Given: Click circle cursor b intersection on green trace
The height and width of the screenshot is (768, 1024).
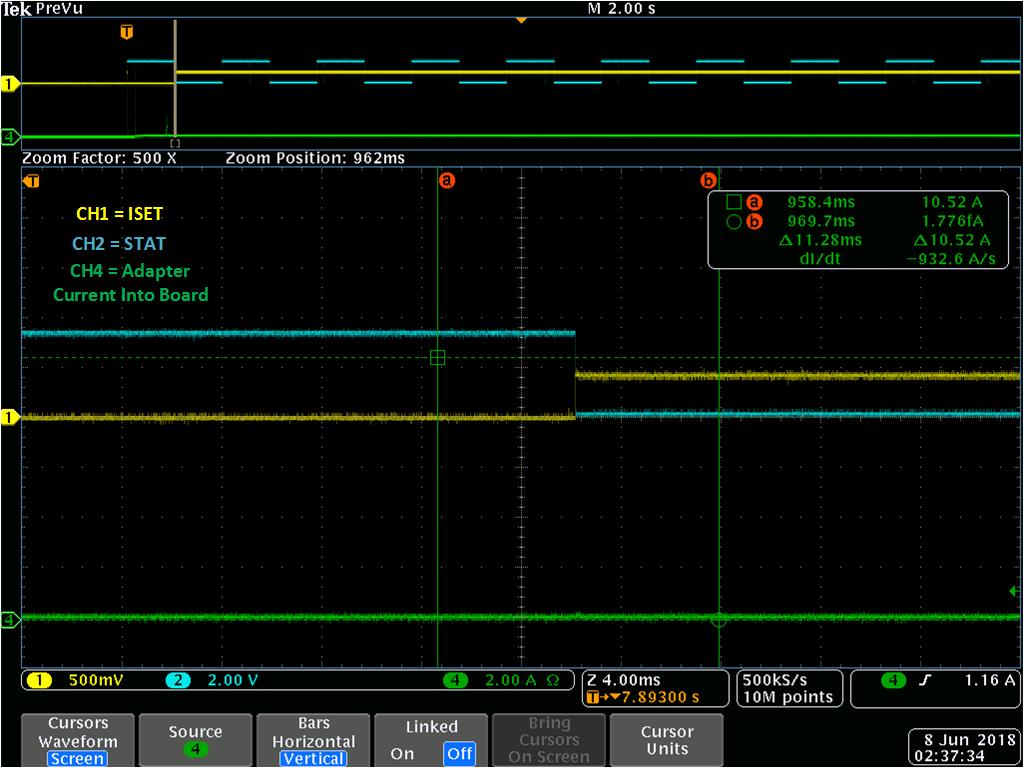Looking at the screenshot, I should click(719, 620).
